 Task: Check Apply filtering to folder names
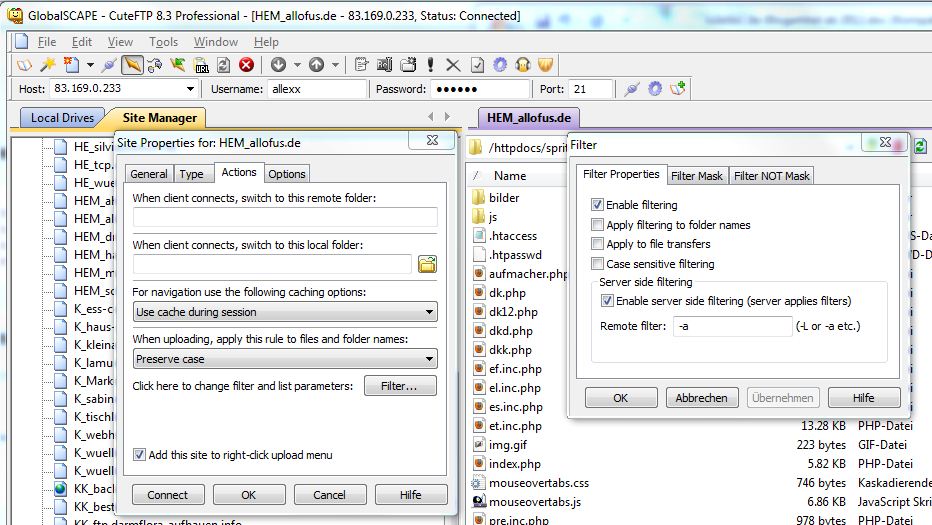(x=597, y=224)
